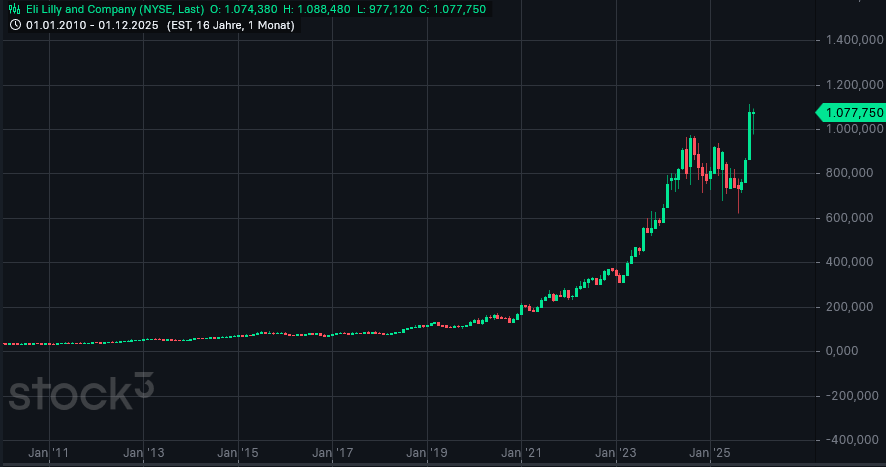The image size is (886, 467).
Task: Click the clock icon beside date range
Action: 15,23
